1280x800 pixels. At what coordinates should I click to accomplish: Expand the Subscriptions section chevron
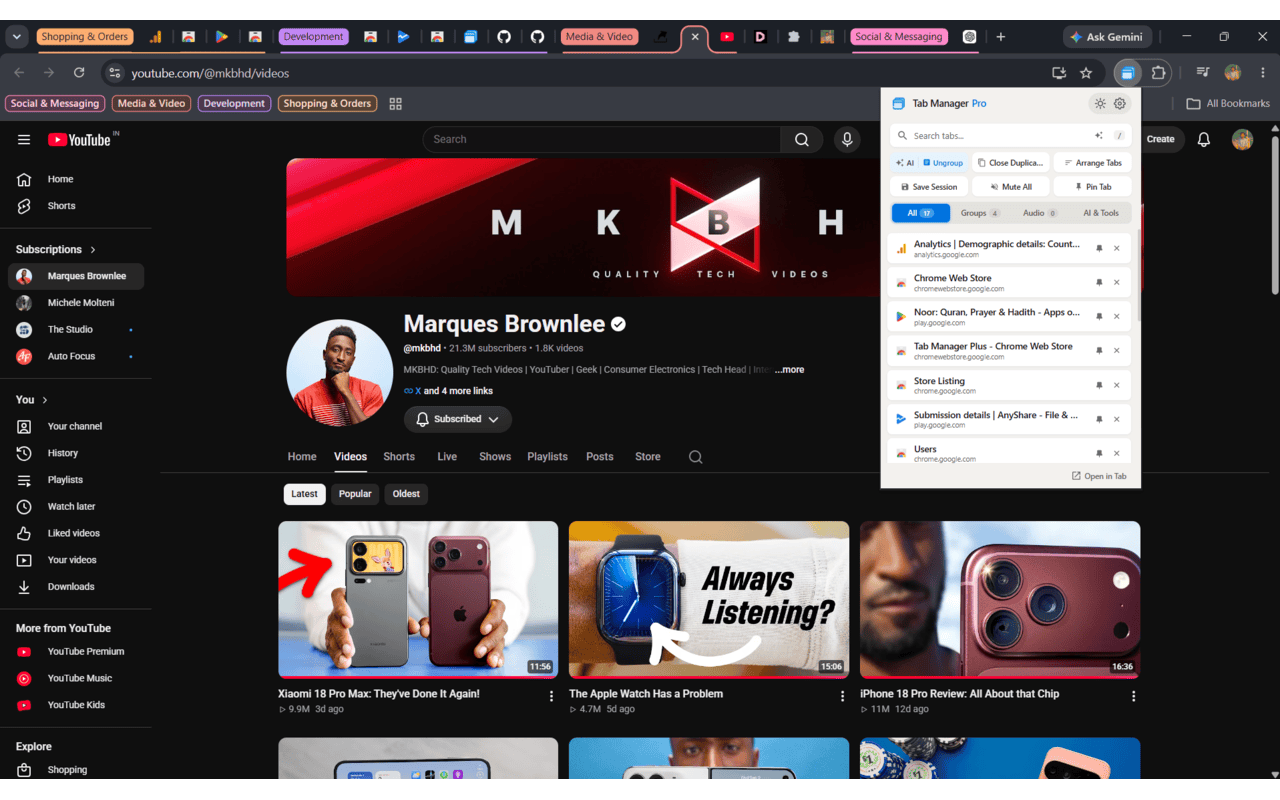point(93,249)
